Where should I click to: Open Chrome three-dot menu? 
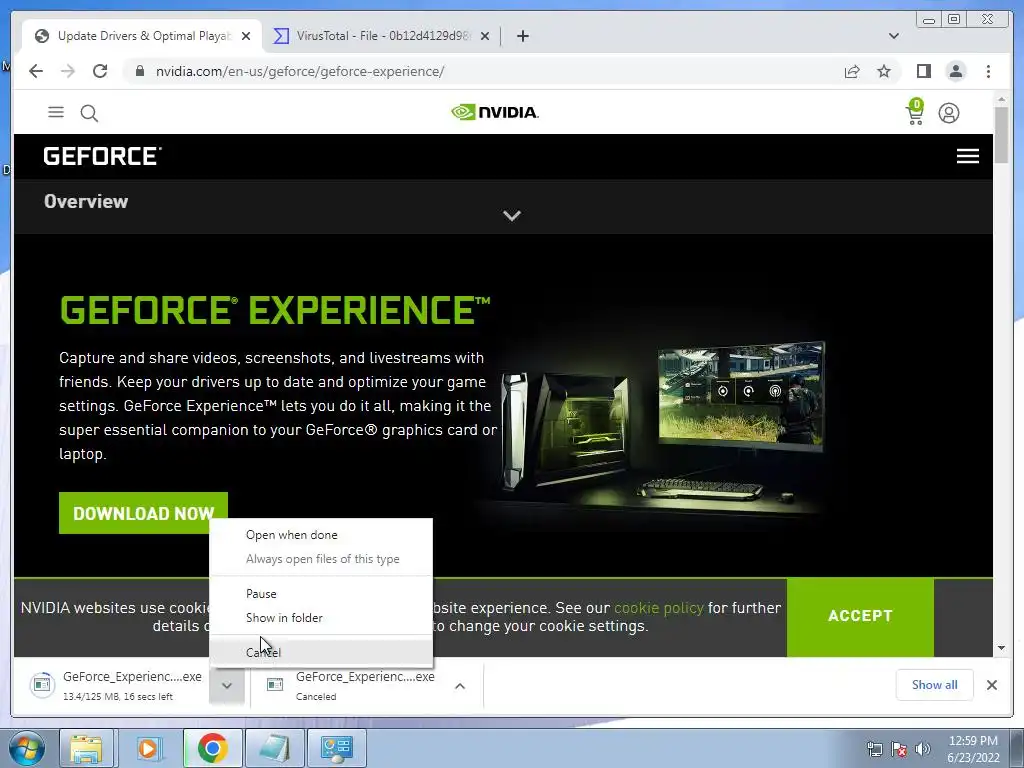pos(988,71)
